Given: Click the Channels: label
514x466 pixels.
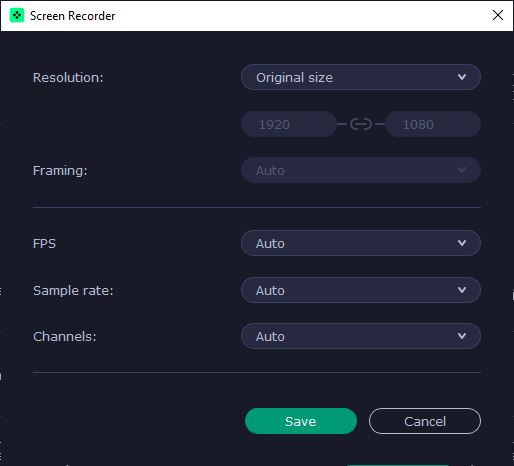Looking at the screenshot, I should click(64, 336).
